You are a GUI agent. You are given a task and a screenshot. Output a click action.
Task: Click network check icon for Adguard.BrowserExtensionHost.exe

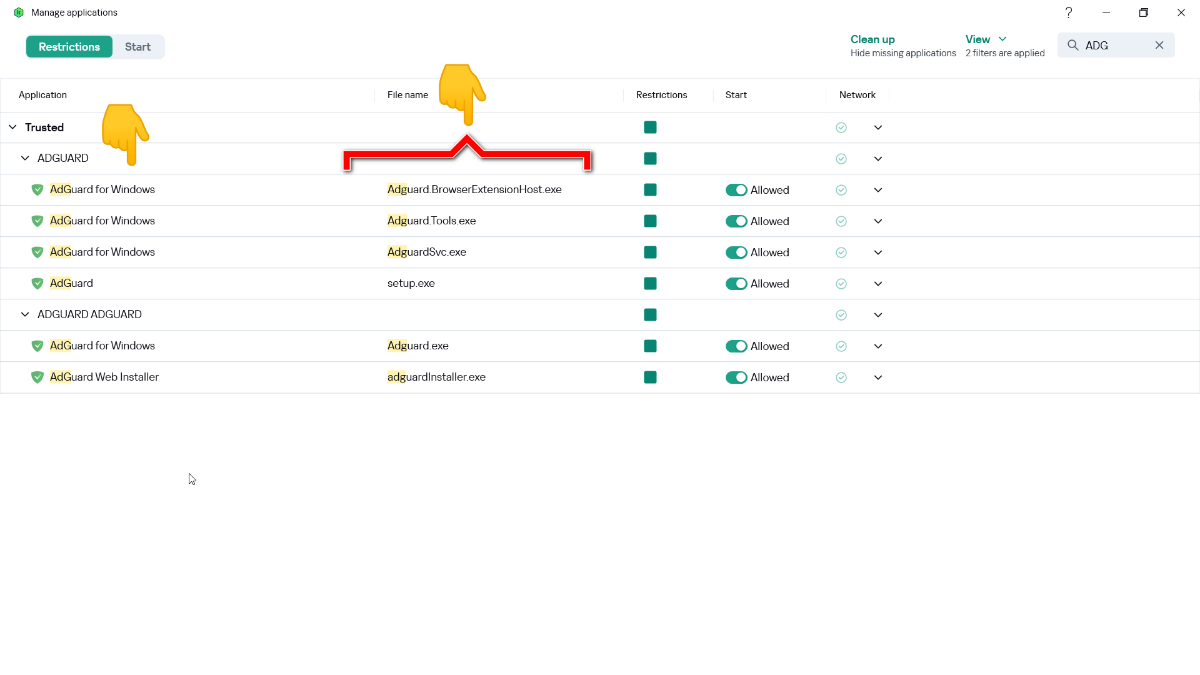tap(841, 190)
